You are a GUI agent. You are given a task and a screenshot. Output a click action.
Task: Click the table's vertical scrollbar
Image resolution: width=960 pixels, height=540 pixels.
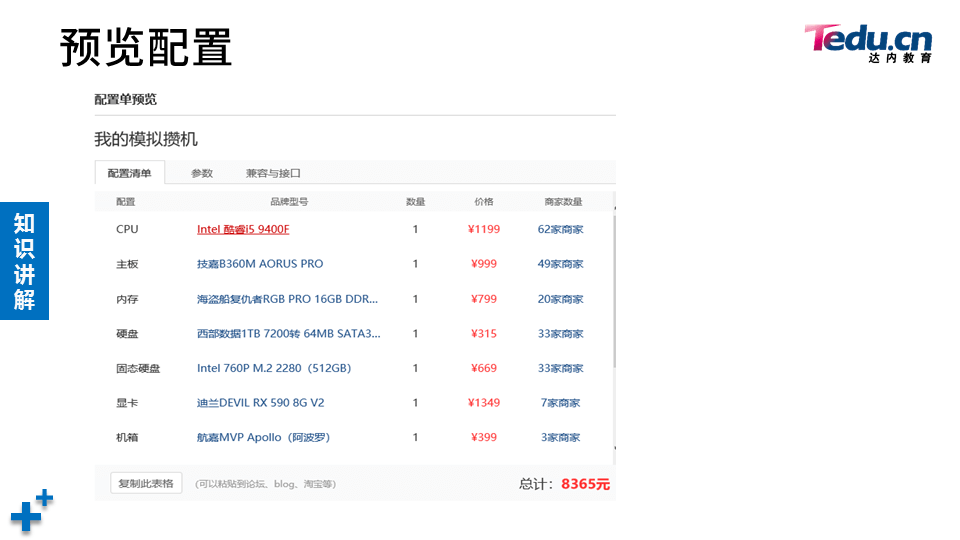click(x=615, y=291)
